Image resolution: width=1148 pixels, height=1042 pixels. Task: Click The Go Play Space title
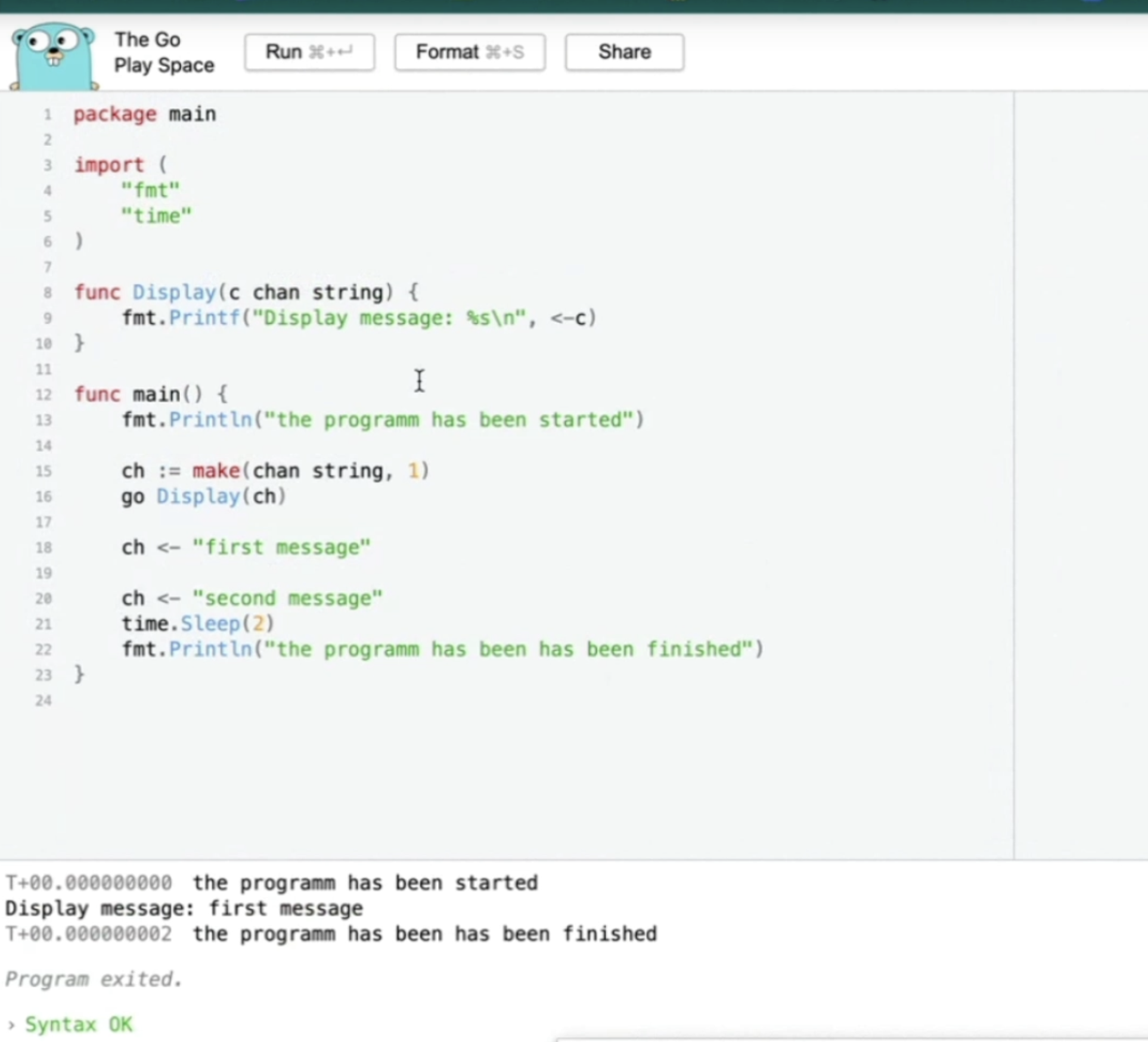(x=163, y=52)
